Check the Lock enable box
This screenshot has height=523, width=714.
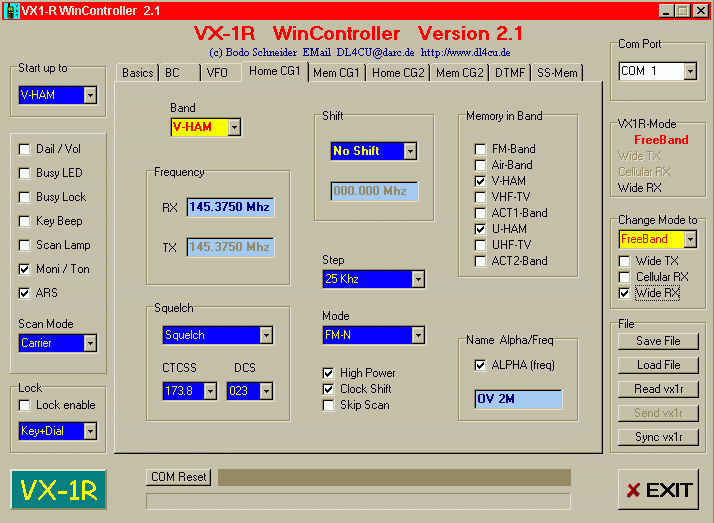point(25,406)
